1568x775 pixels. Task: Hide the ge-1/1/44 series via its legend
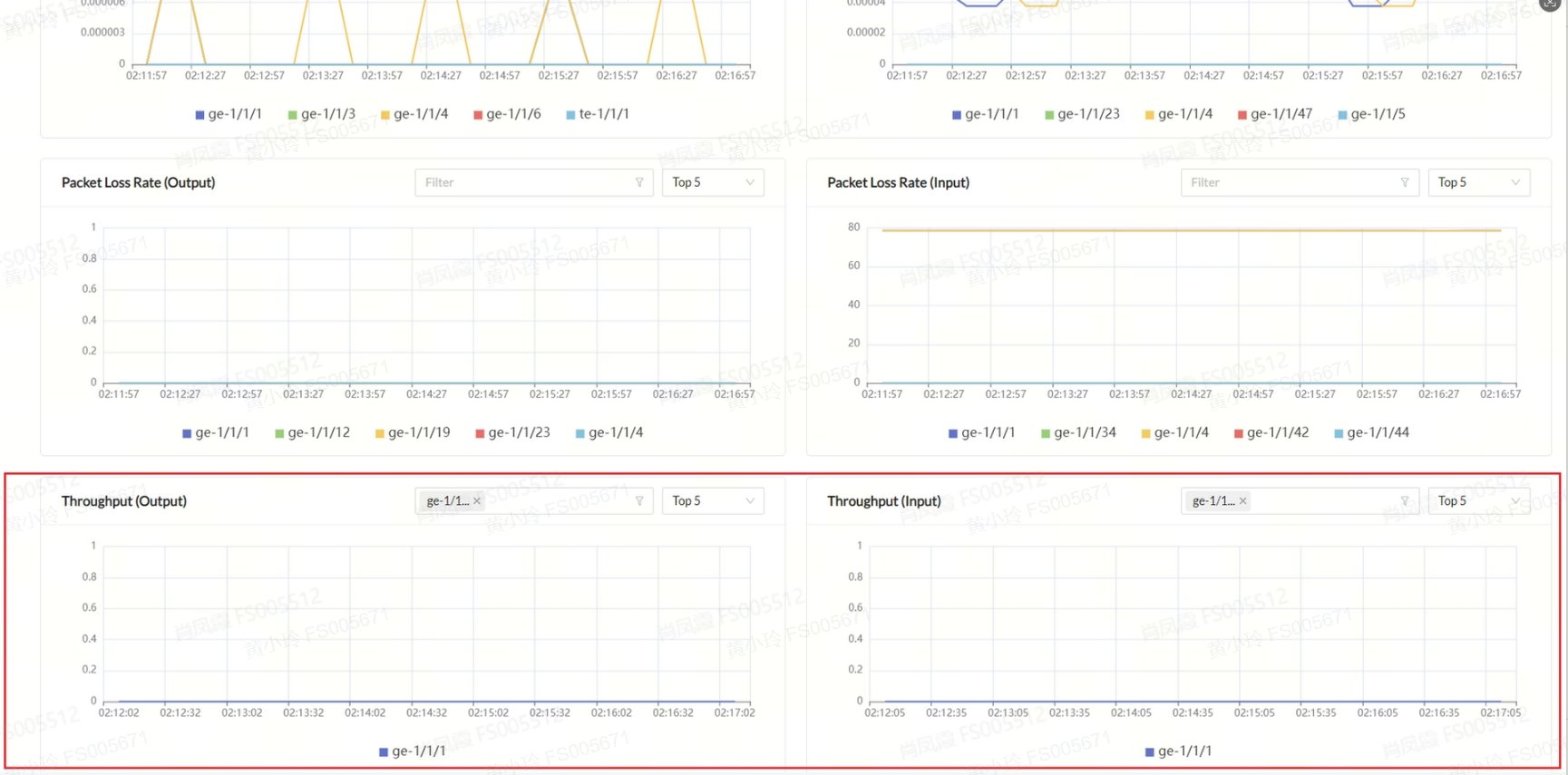[x=1378, y=433]
